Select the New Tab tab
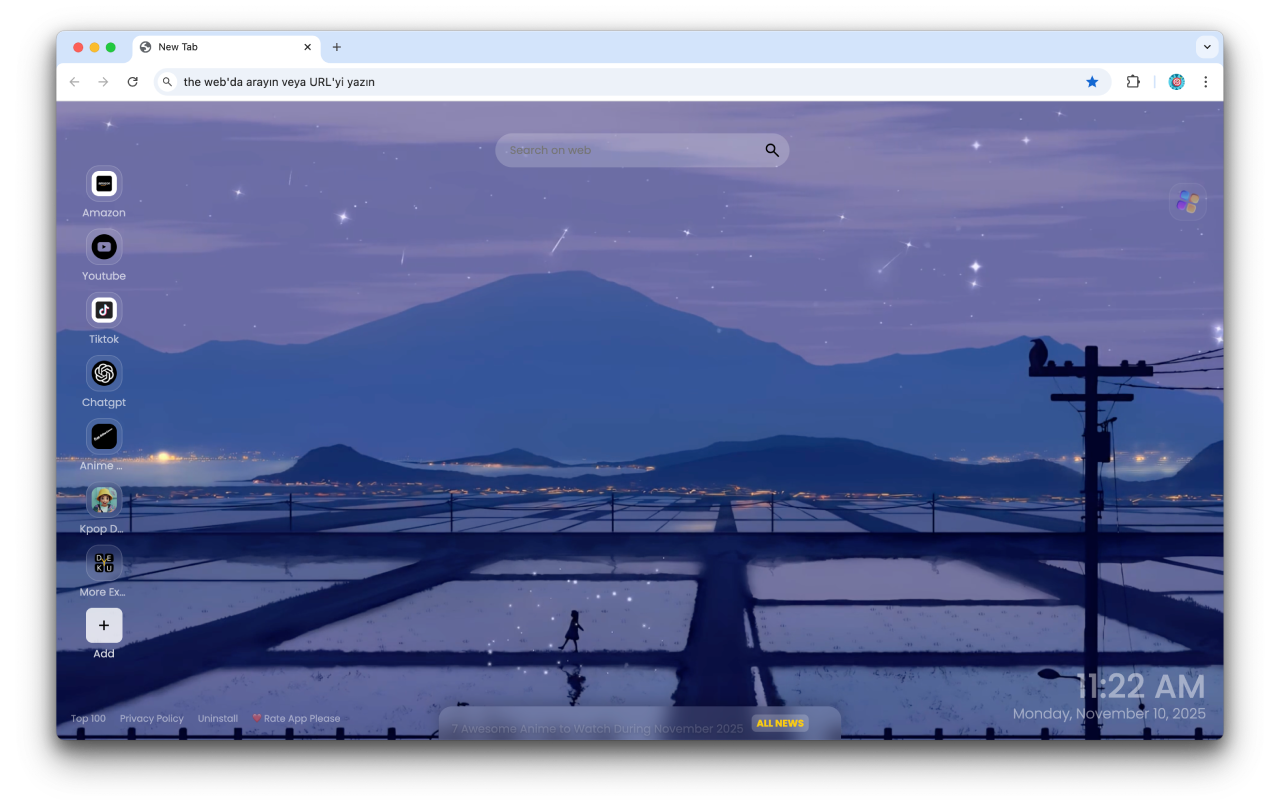This screenshot has width=1280, height=800. point(226,47)
